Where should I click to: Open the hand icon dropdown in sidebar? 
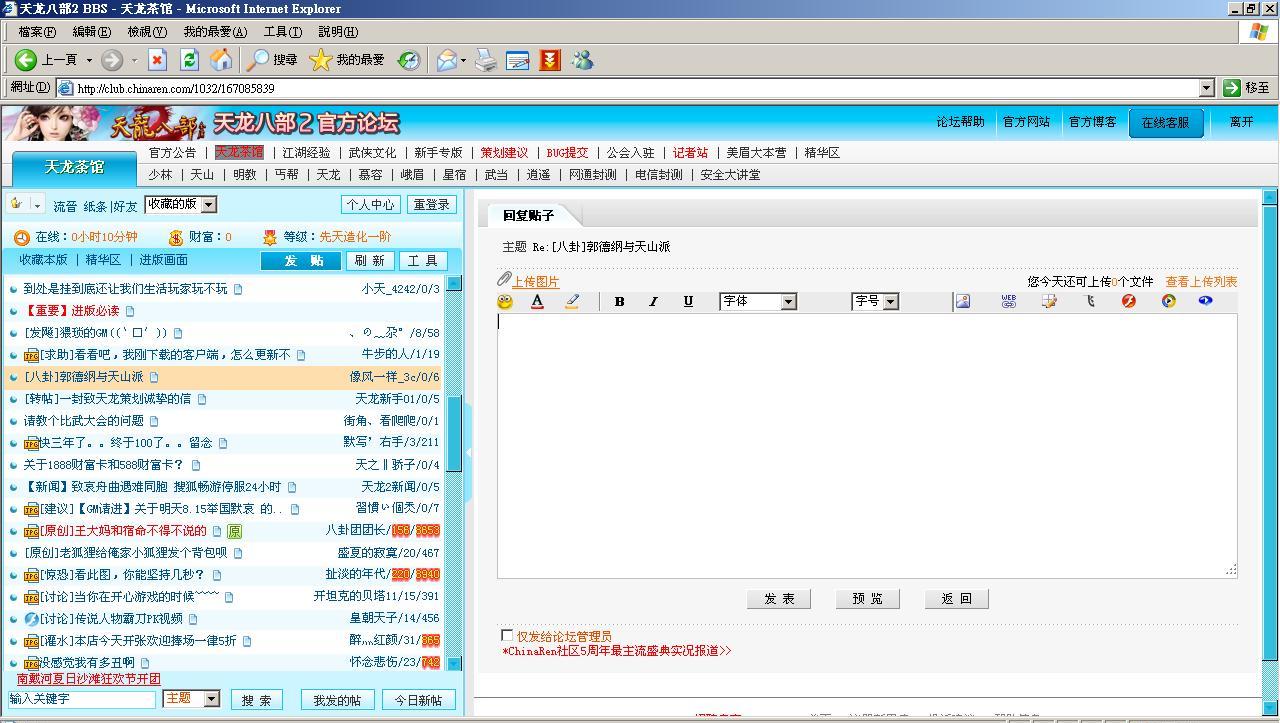[37, 205]
